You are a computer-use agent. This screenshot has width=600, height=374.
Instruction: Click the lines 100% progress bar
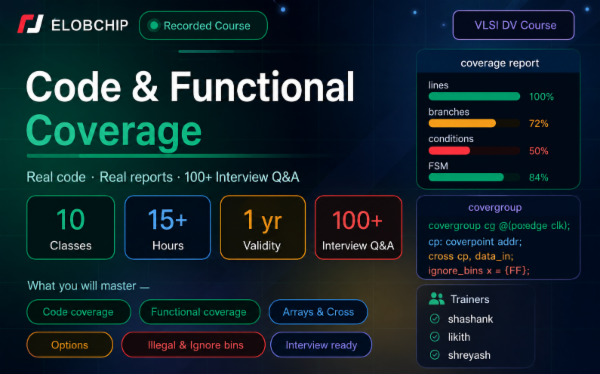tap(474, 96)
